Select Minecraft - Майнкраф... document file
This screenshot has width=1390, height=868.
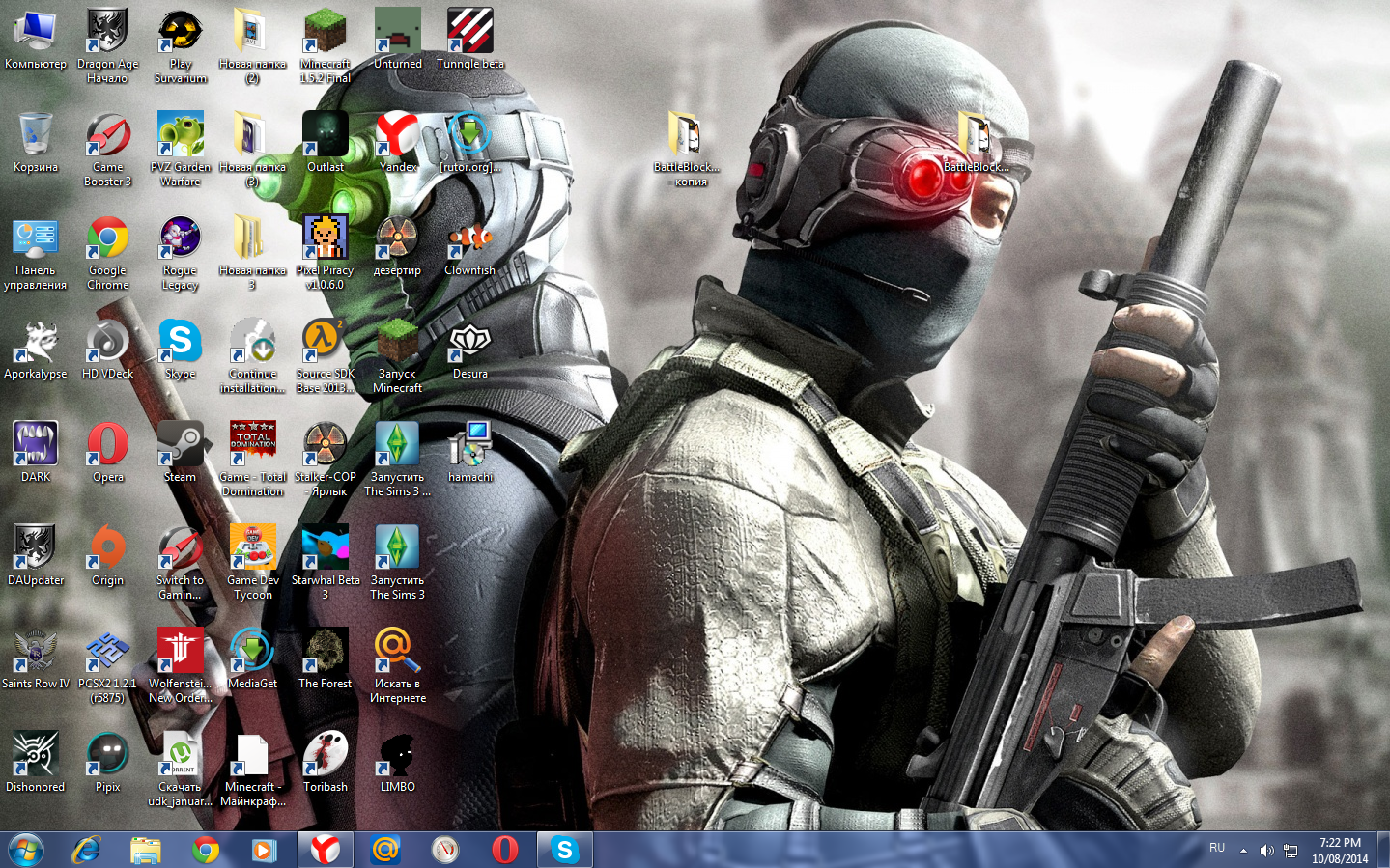click(x=253, y=769)
